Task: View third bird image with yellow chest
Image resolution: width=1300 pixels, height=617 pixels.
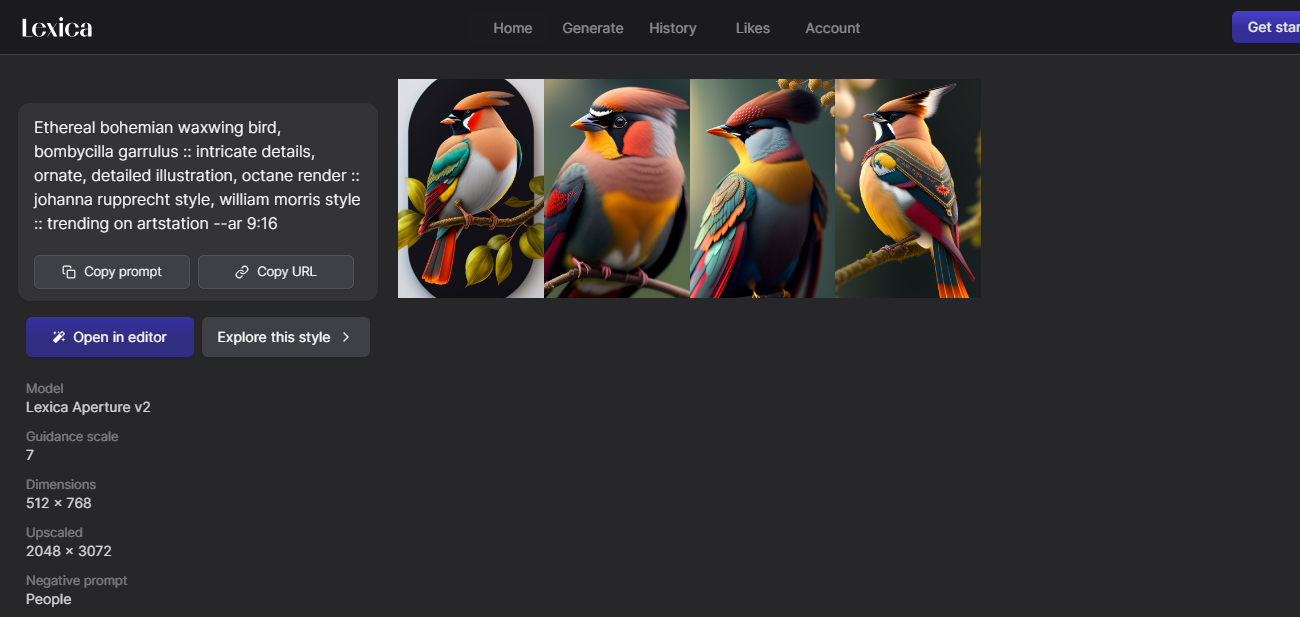Action: click(762, 188)
